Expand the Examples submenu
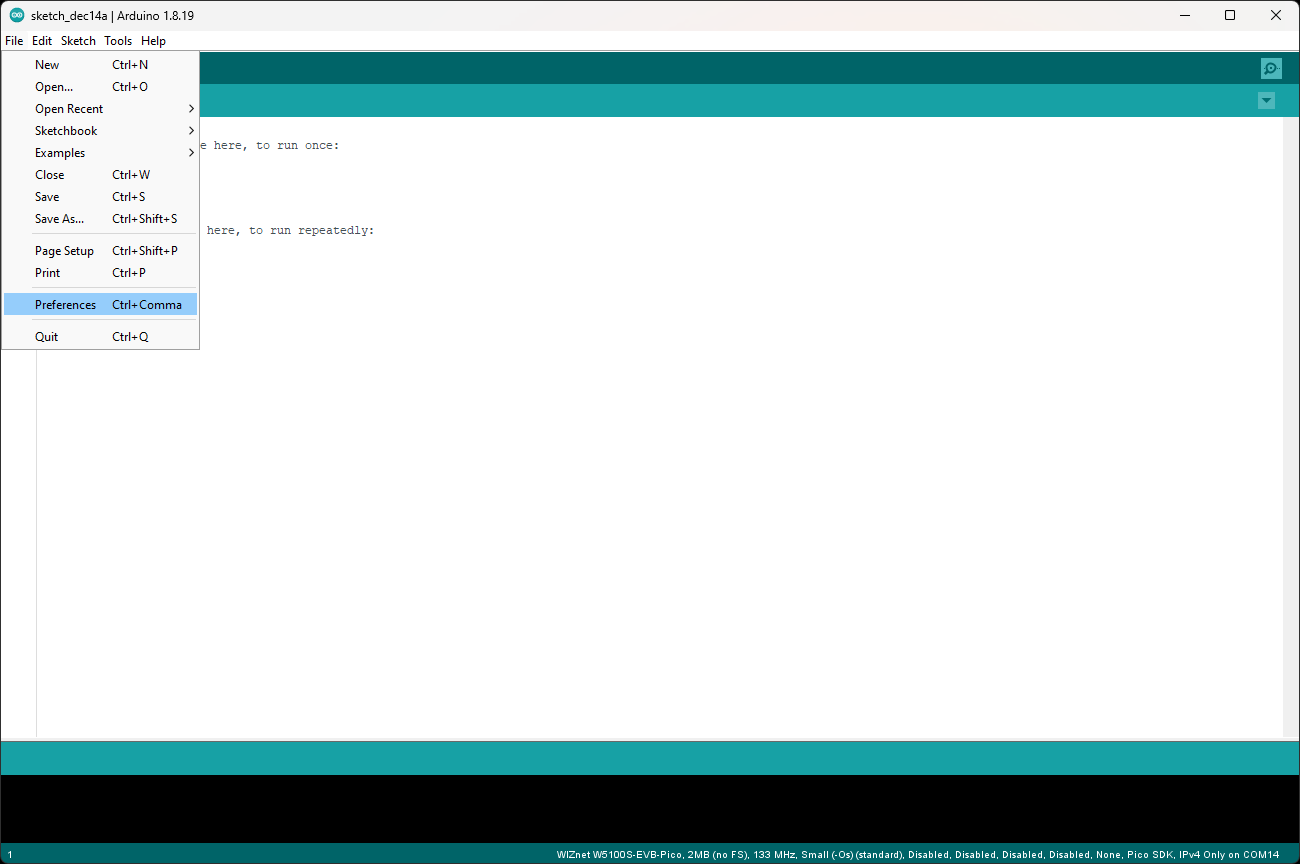Image resolution: width=1300 pixels, height=864 pixels. click(x=100, y=153)
